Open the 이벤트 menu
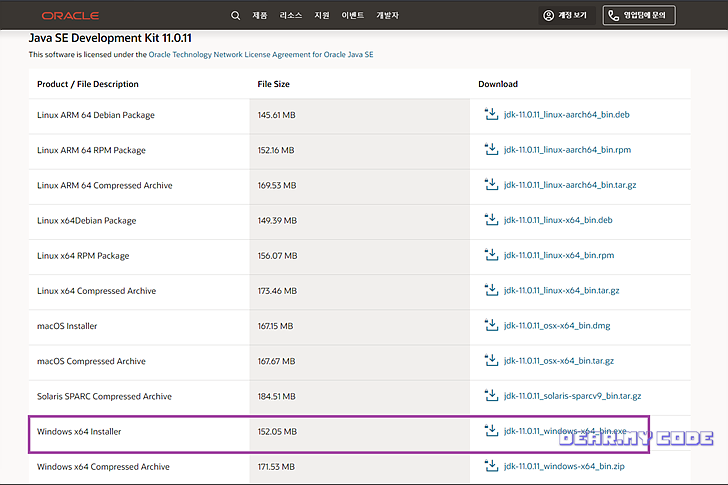This screenshot has height=485, width=728. click(x=353, y=15)
